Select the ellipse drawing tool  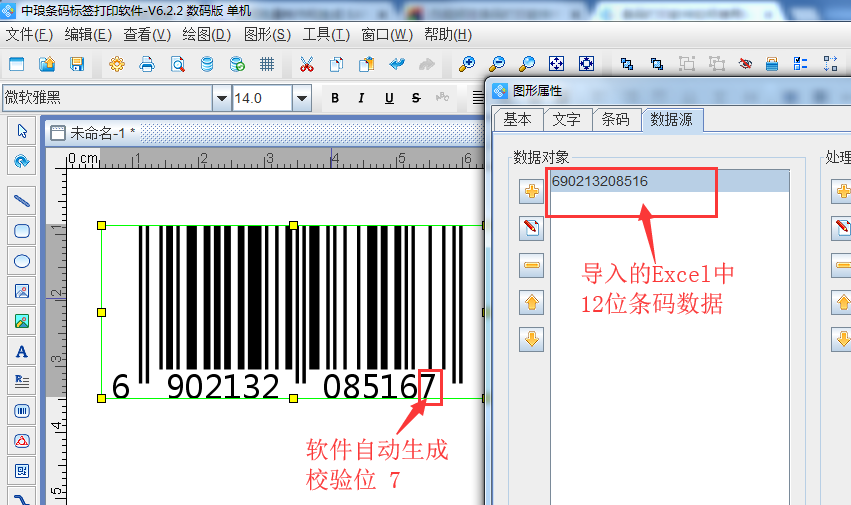pyautogui.click(x=22, y=261)
